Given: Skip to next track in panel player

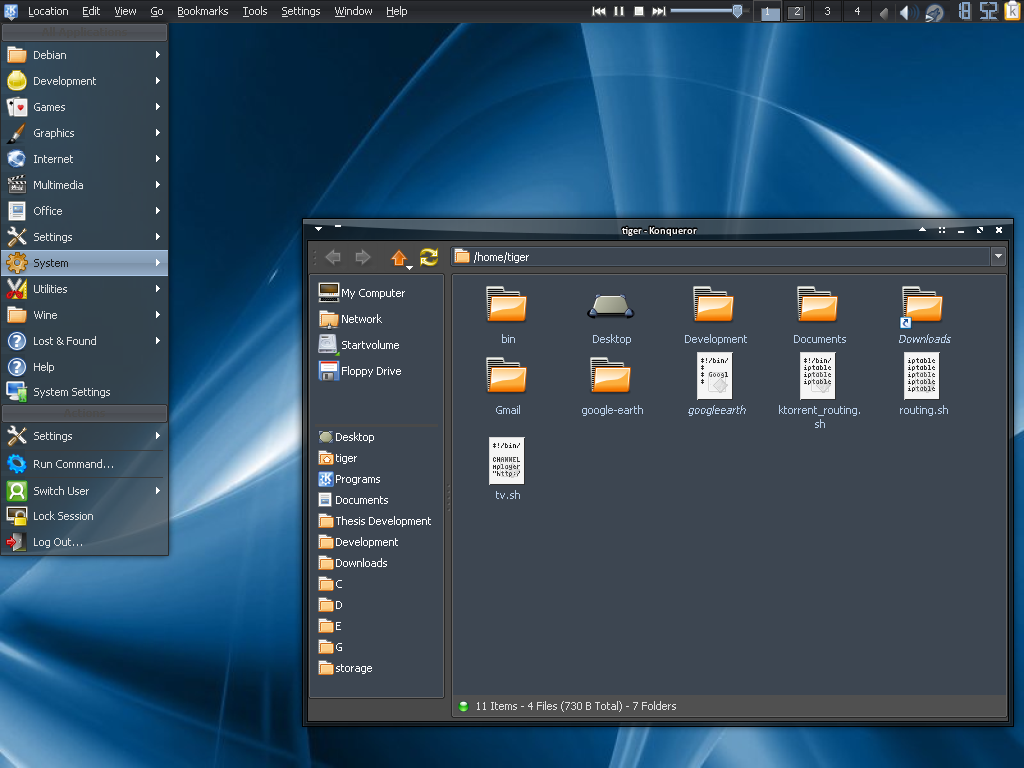Looking at the screenshot, I should click(x=659, y=11).
